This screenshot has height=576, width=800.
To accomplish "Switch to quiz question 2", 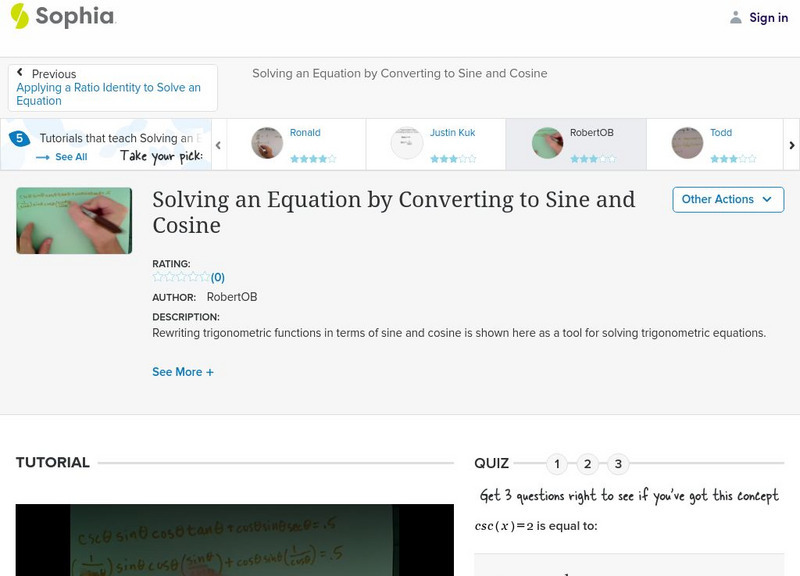I will (587, 463).
